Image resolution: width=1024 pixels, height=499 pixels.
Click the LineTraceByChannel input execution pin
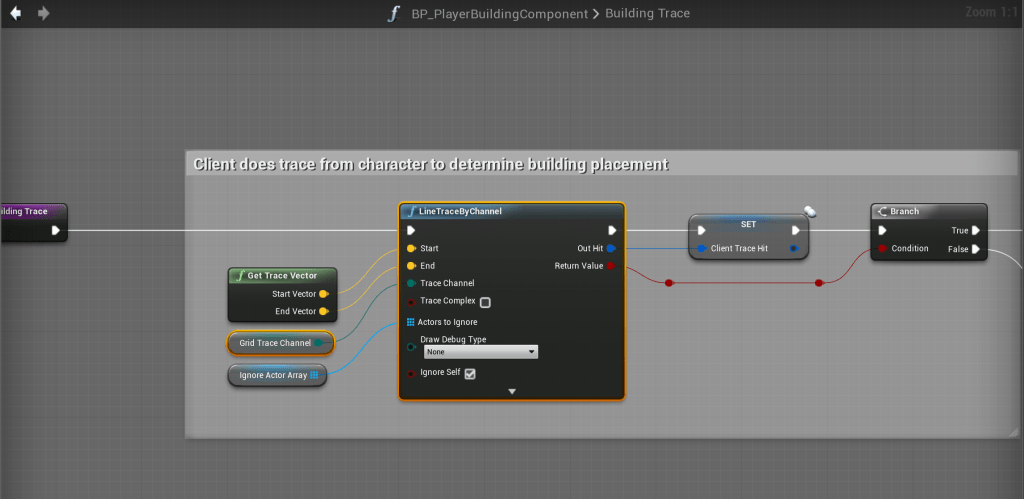(411, 231)
